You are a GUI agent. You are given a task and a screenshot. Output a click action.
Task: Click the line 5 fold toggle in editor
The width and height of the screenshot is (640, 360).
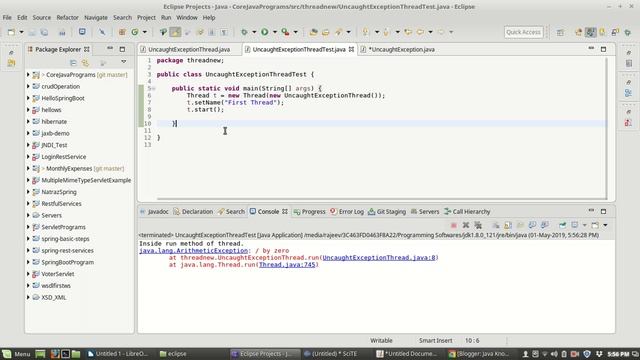click(153, 88)
